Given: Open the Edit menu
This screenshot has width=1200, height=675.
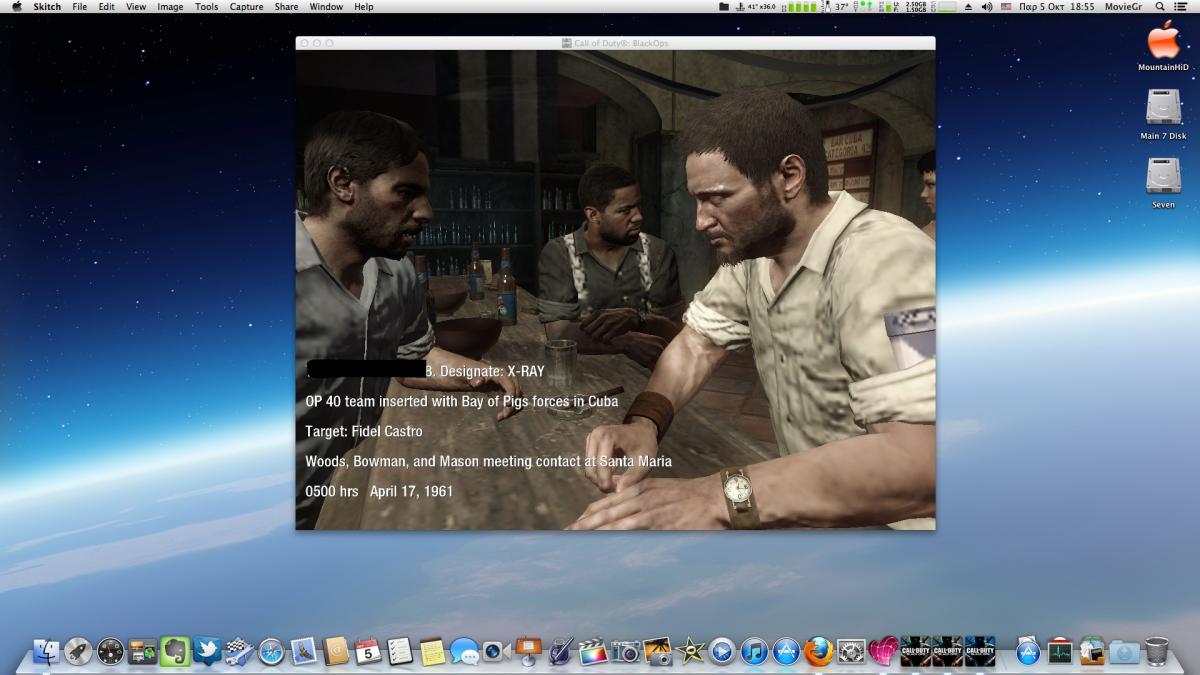Looking at the screenshot, I should pyautogui.click(x=106, y=6).
